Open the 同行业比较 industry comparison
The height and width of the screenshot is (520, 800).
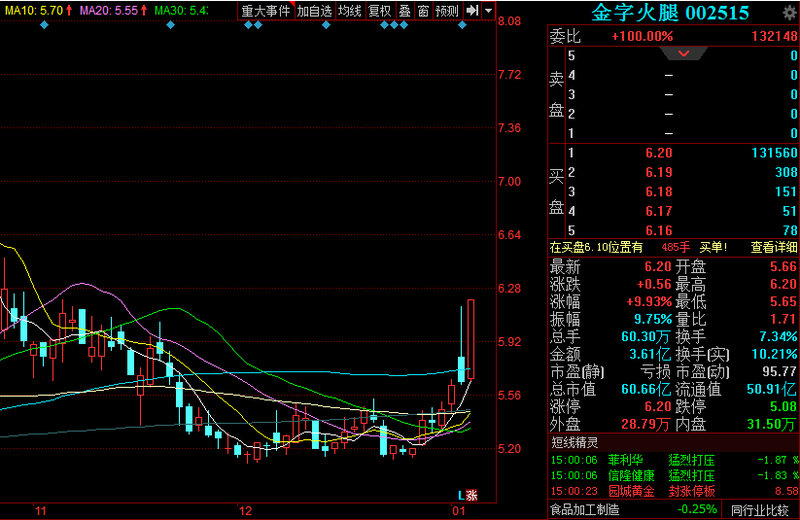click(764, 510)
